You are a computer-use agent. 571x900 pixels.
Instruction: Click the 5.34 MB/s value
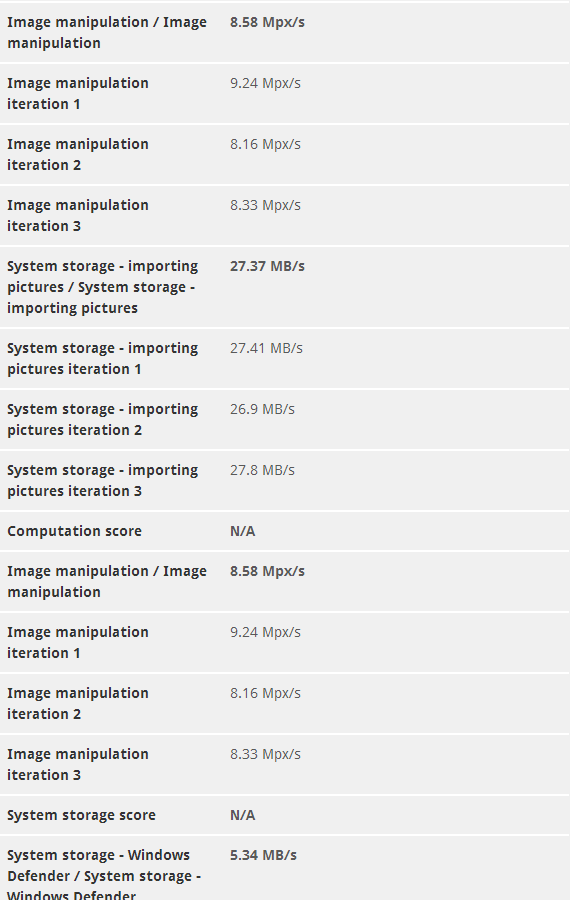(263, 855)
